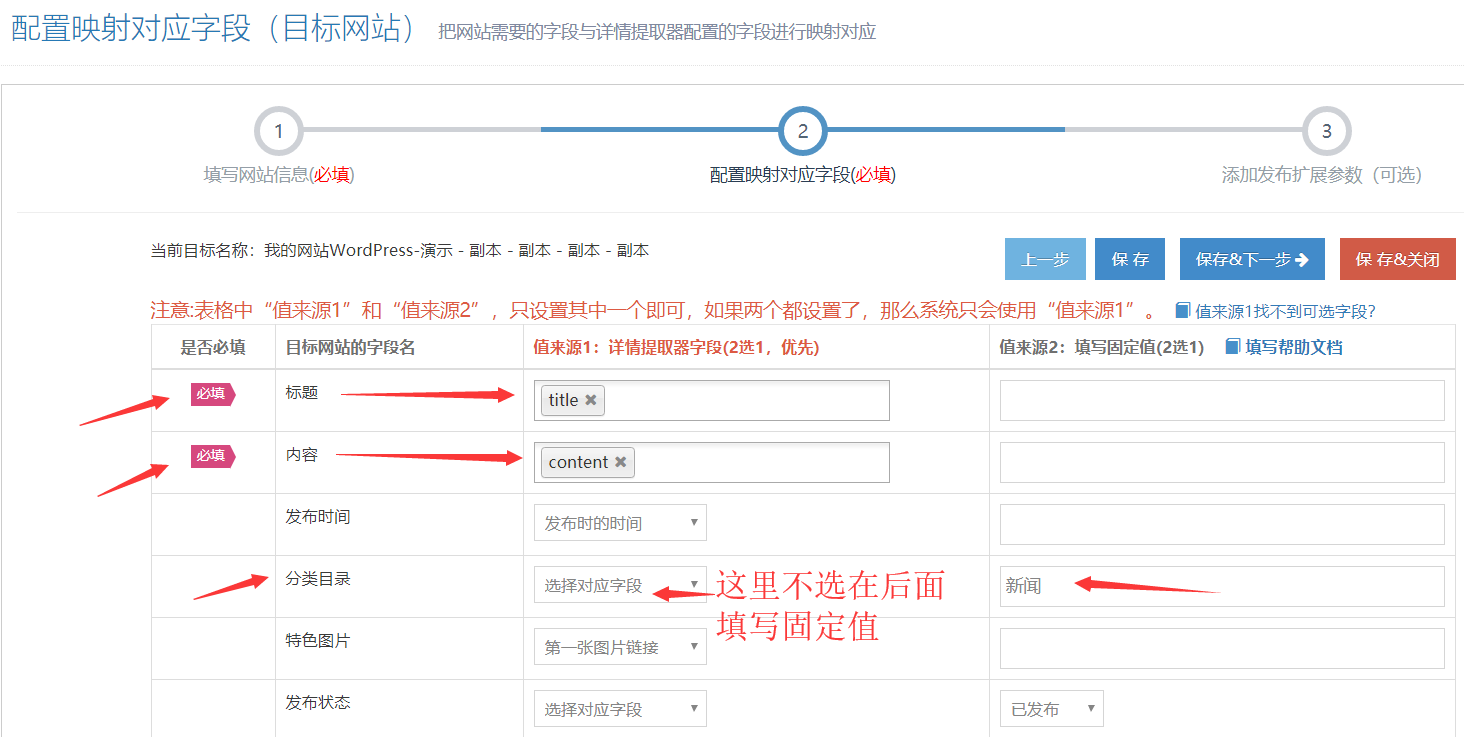Jump to step 3 circle 添加发布扩展参数
Viewport: 1464px width, 737px height.
point(1327,131)
